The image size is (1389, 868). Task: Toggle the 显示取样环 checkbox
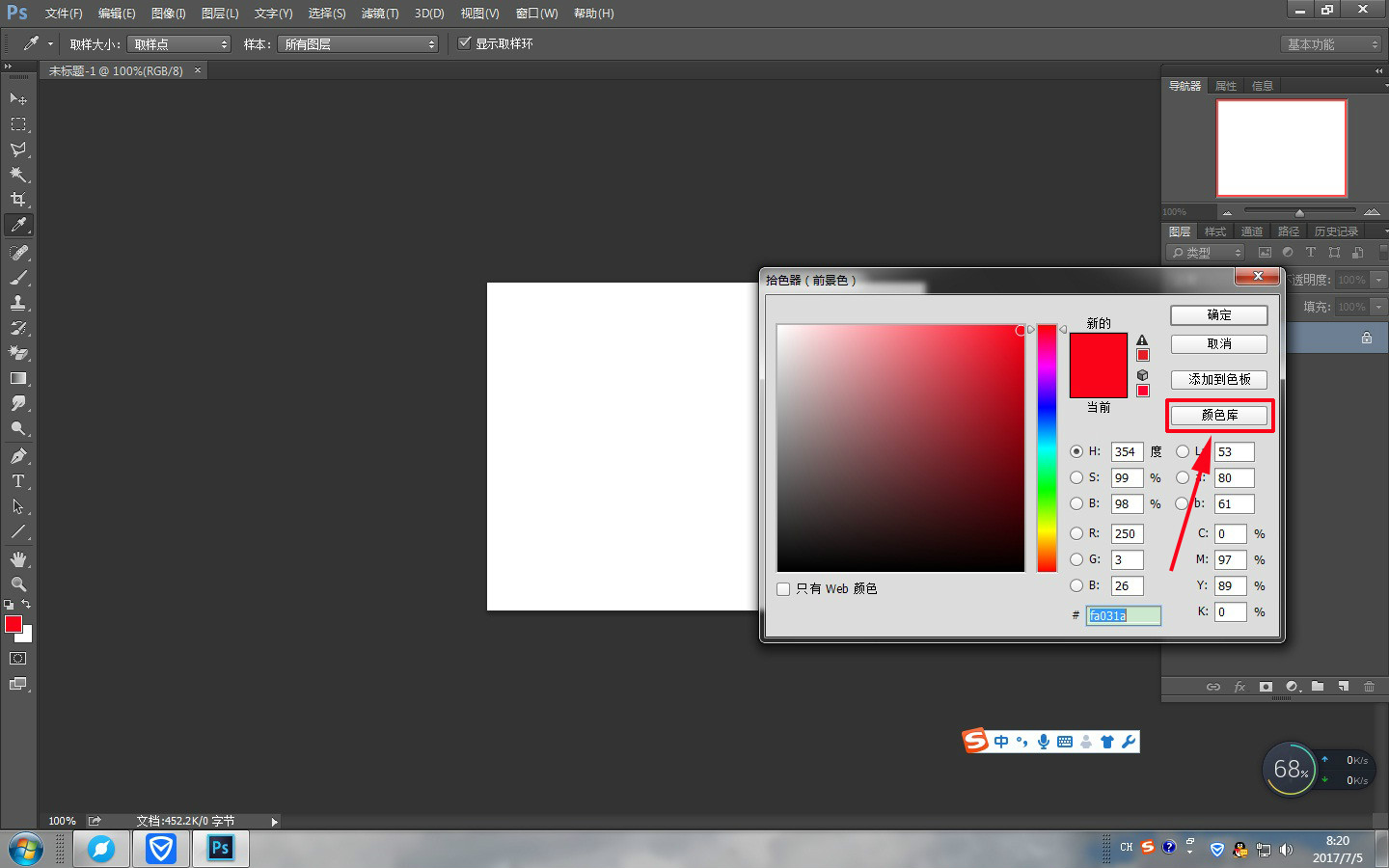click(x=465, y=43)
